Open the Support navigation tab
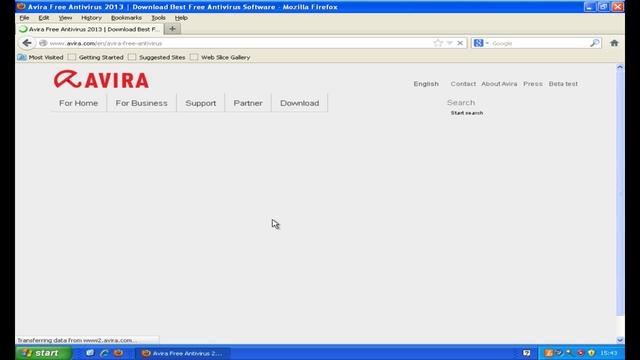 [200, 103]
